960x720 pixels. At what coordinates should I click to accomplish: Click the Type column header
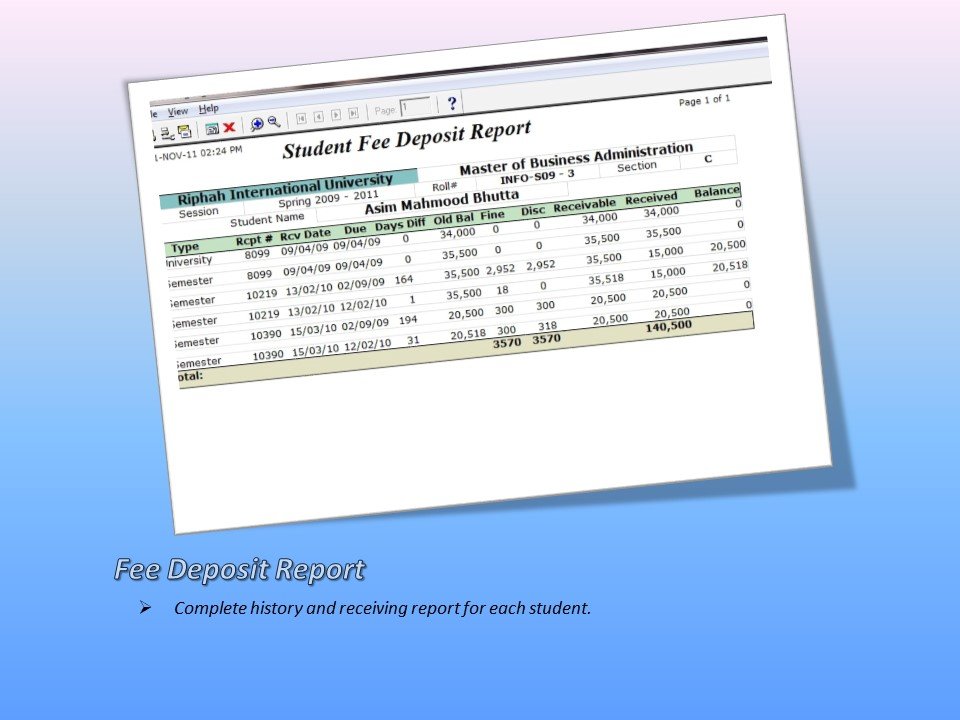185,247
